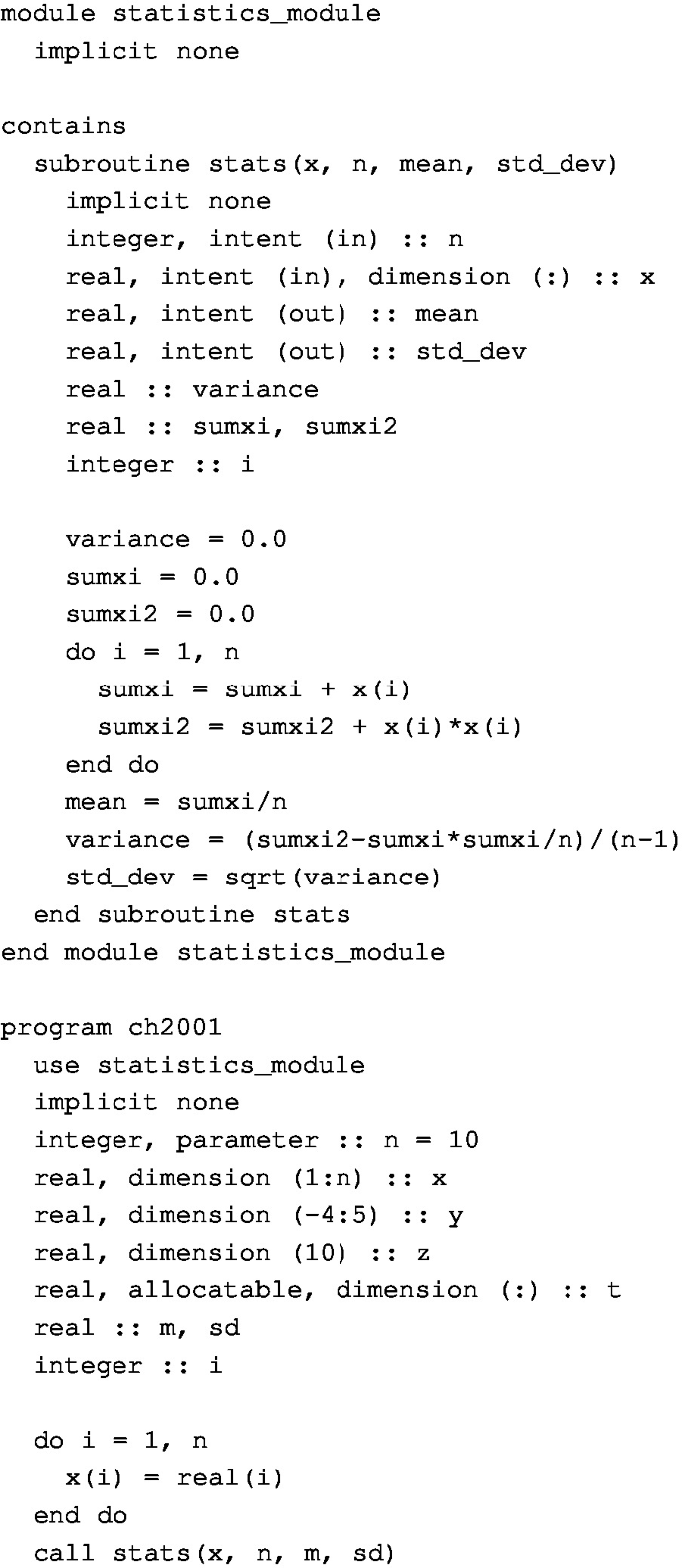This screenshot has height=1568, width=682.
Task: Click the 'sumxi = sumxi + x(i)' line
Action: [254, 689]
